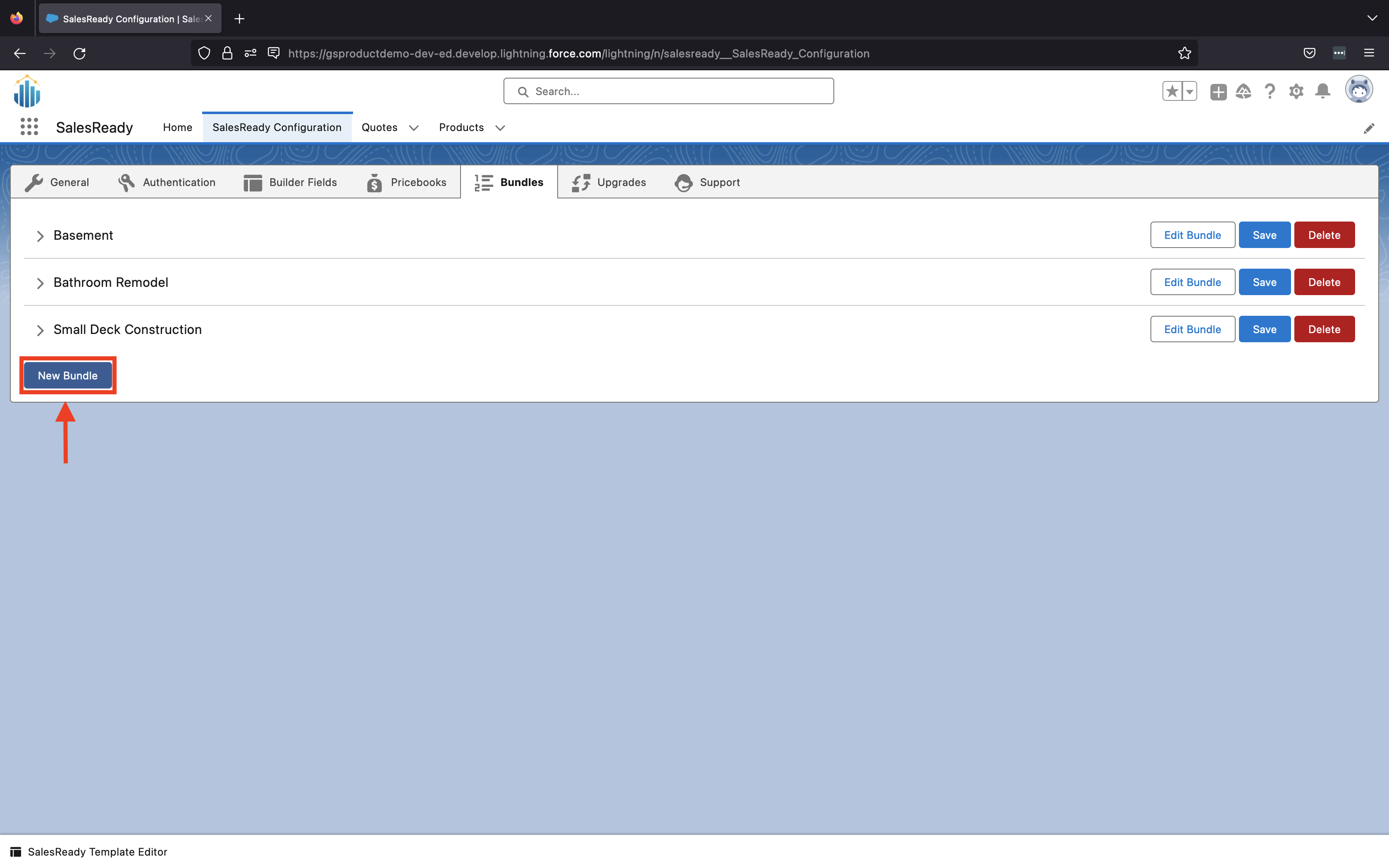
Task: Navigate to the Home tab
Action: [177, 127]
